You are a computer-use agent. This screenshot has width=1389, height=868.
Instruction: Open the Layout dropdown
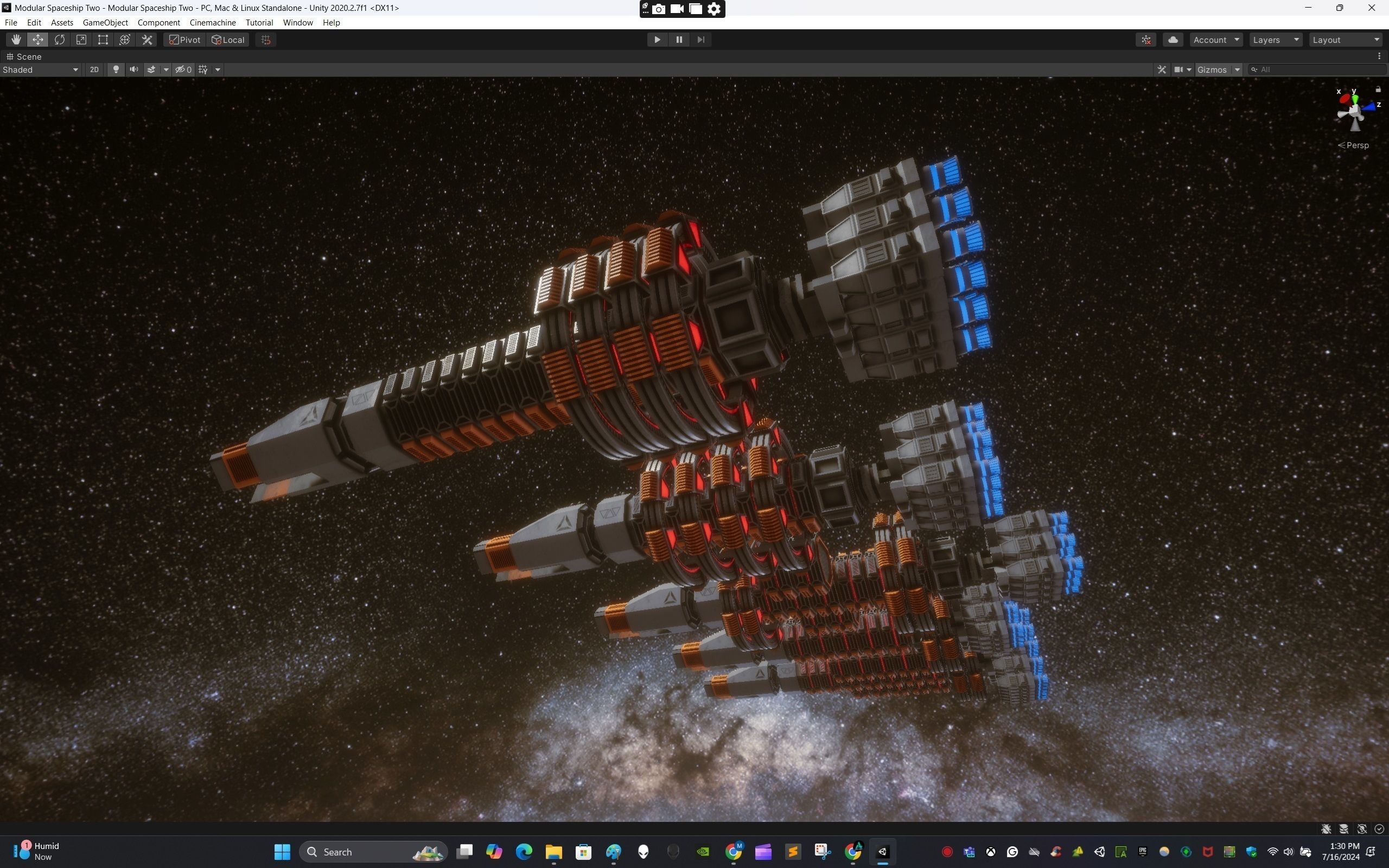(x=1346, y=40)
